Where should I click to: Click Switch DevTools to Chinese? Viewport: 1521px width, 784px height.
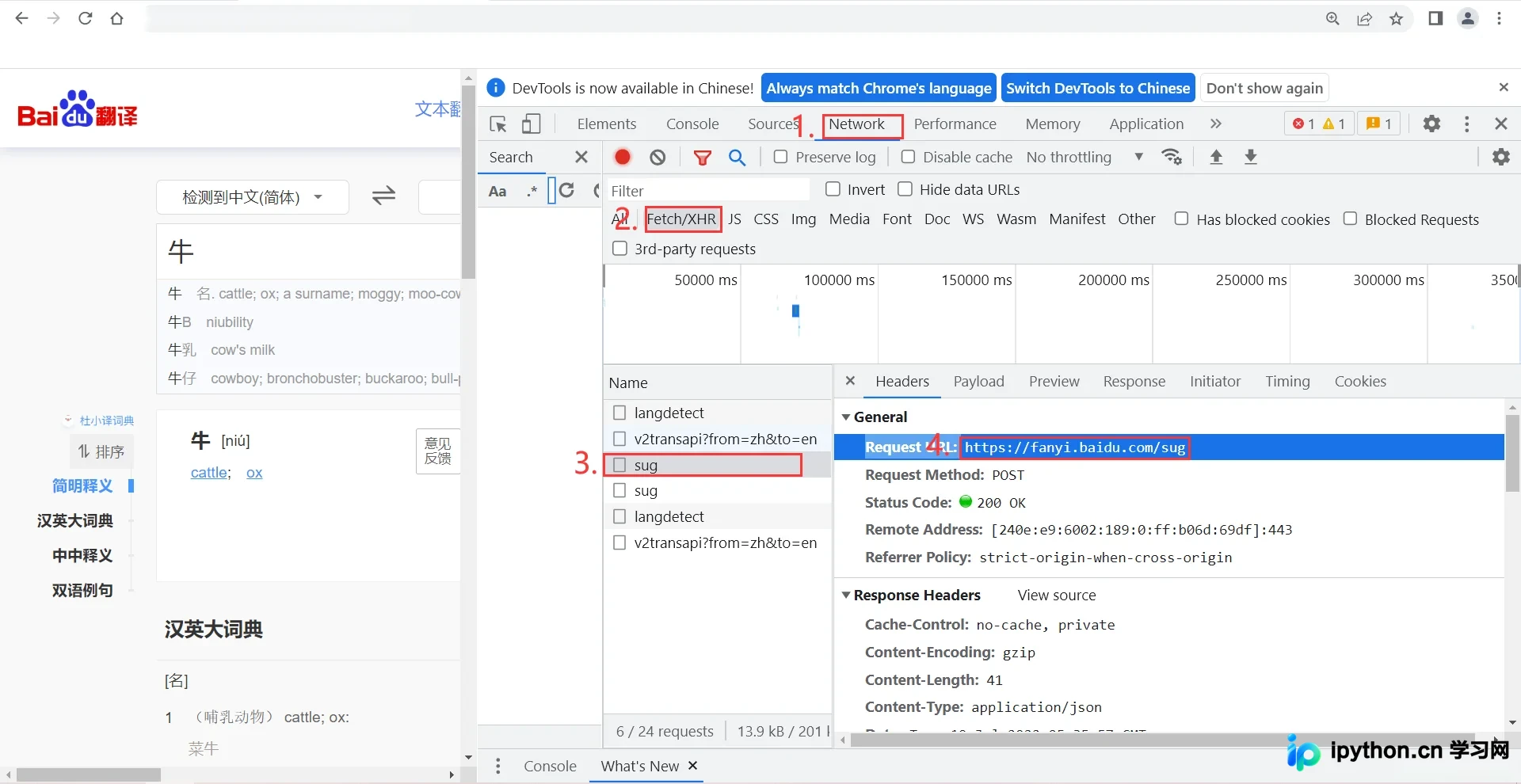click(x=1098, y=88)
